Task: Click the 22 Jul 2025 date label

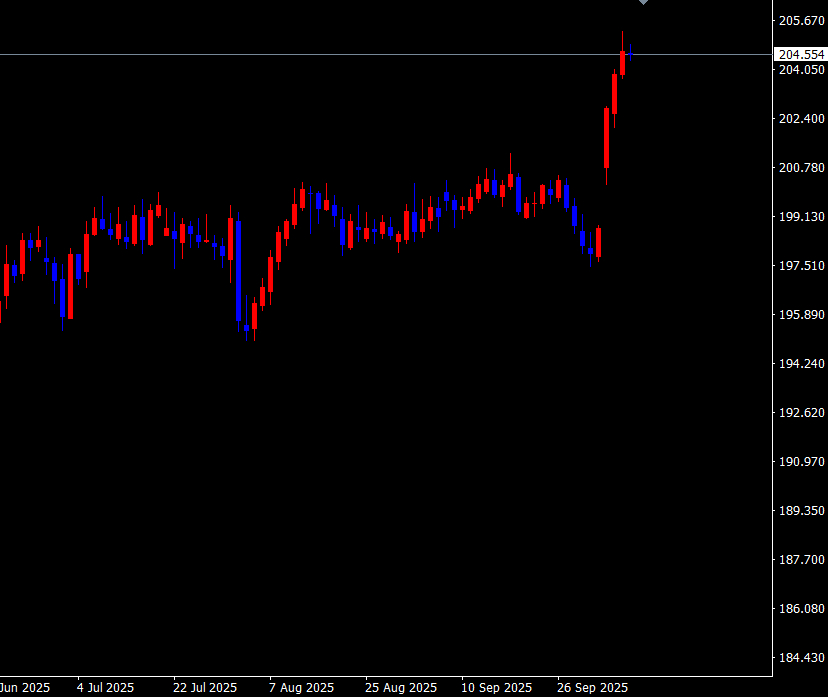Action: click(x=205, y=688)
